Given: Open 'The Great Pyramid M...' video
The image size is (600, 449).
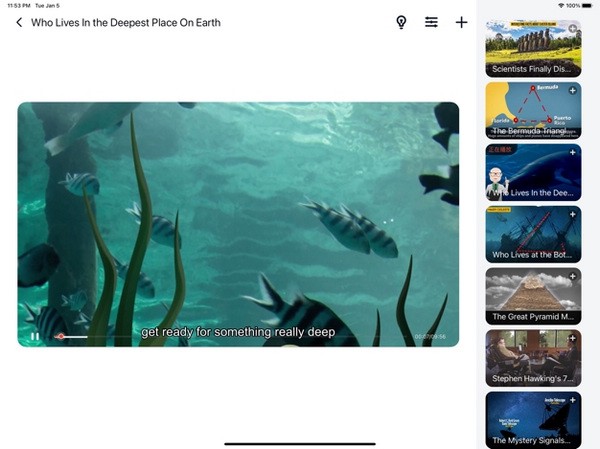Looking at the screenshot, I should pos(530,294).
